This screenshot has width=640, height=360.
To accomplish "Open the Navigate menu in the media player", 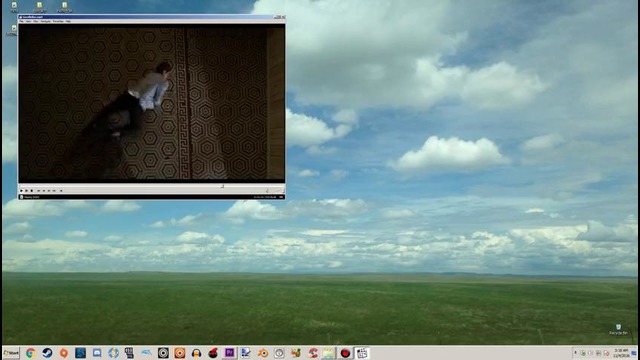I will click(45, 21).
